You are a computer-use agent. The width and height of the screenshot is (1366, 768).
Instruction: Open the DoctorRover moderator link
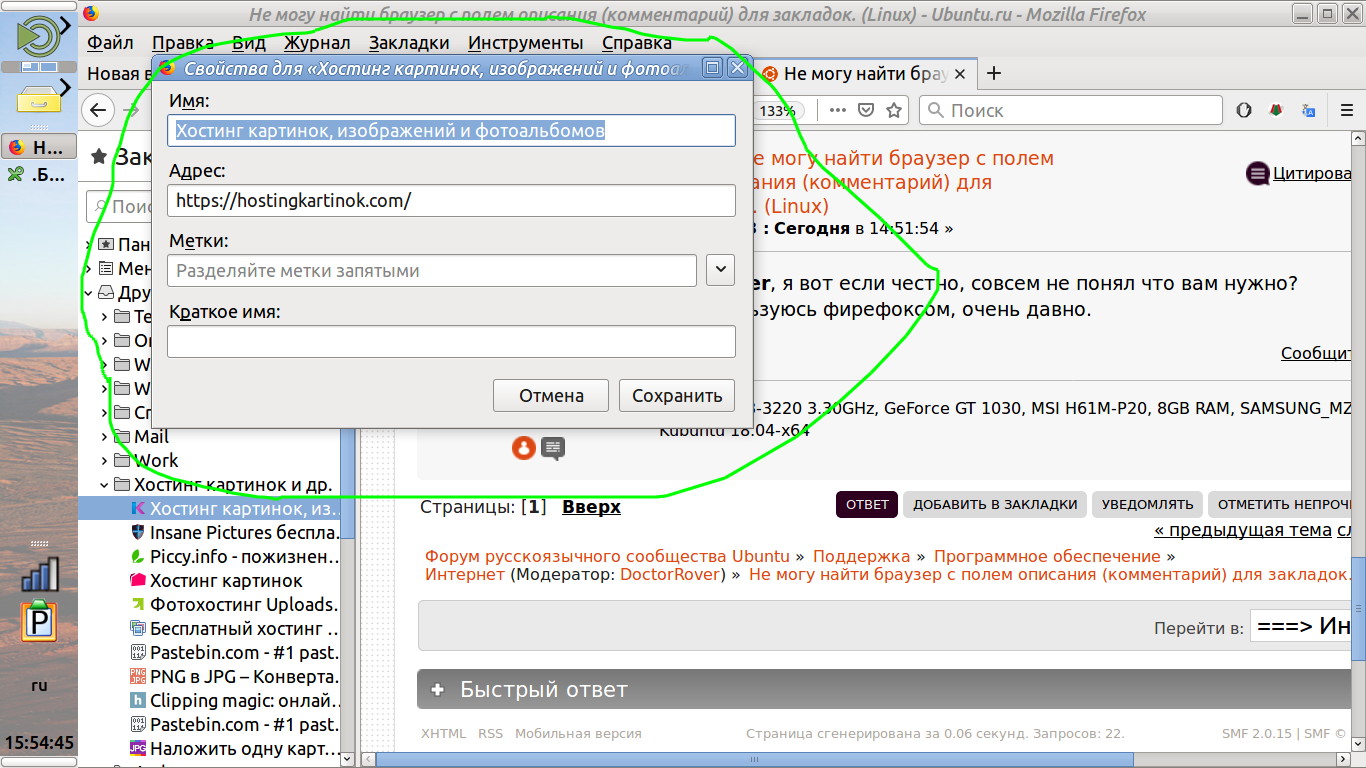pos(670,575)
